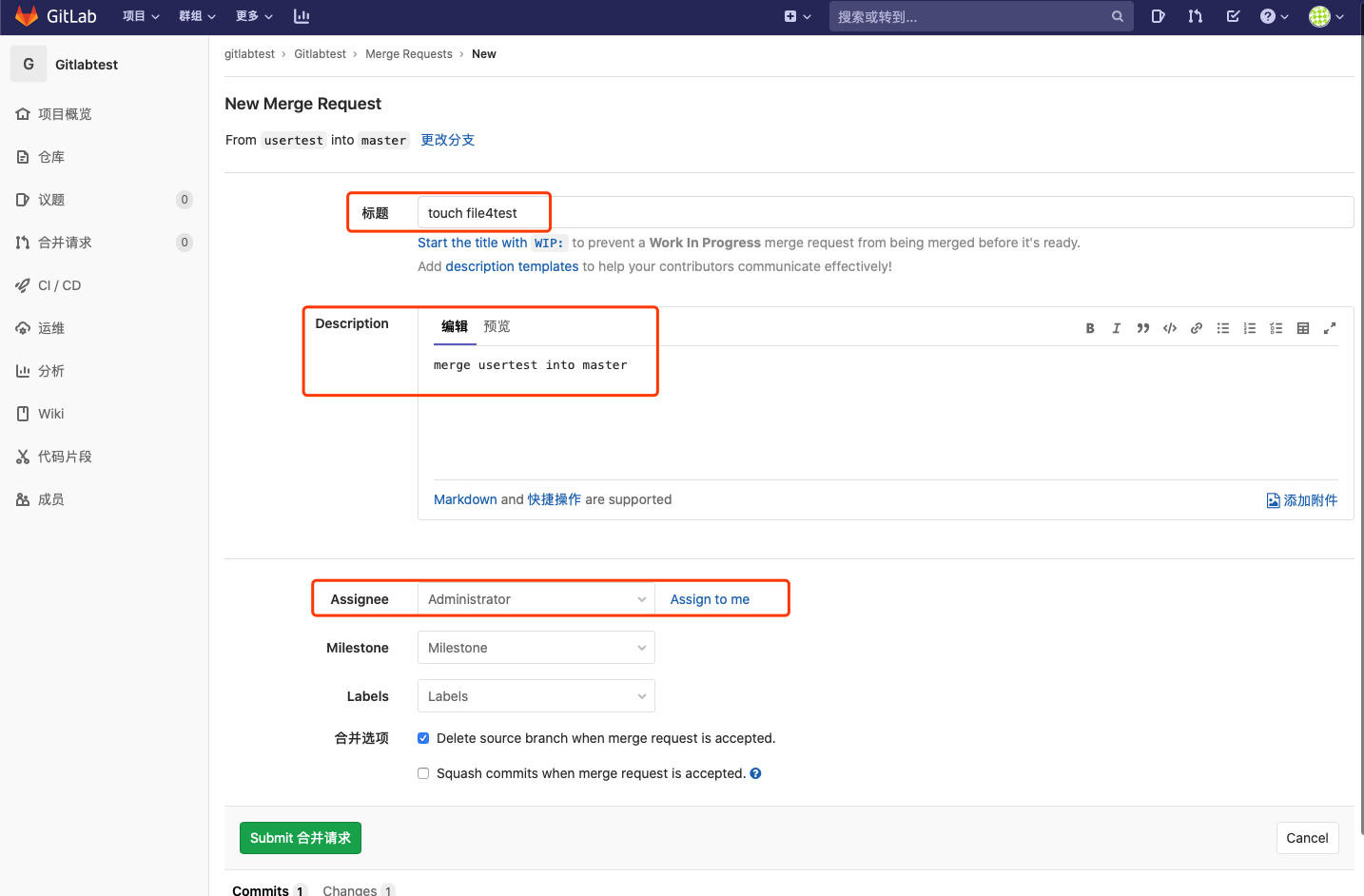Apply bold formatting in the description editor
The image size is (1364, 896).
1090,328
